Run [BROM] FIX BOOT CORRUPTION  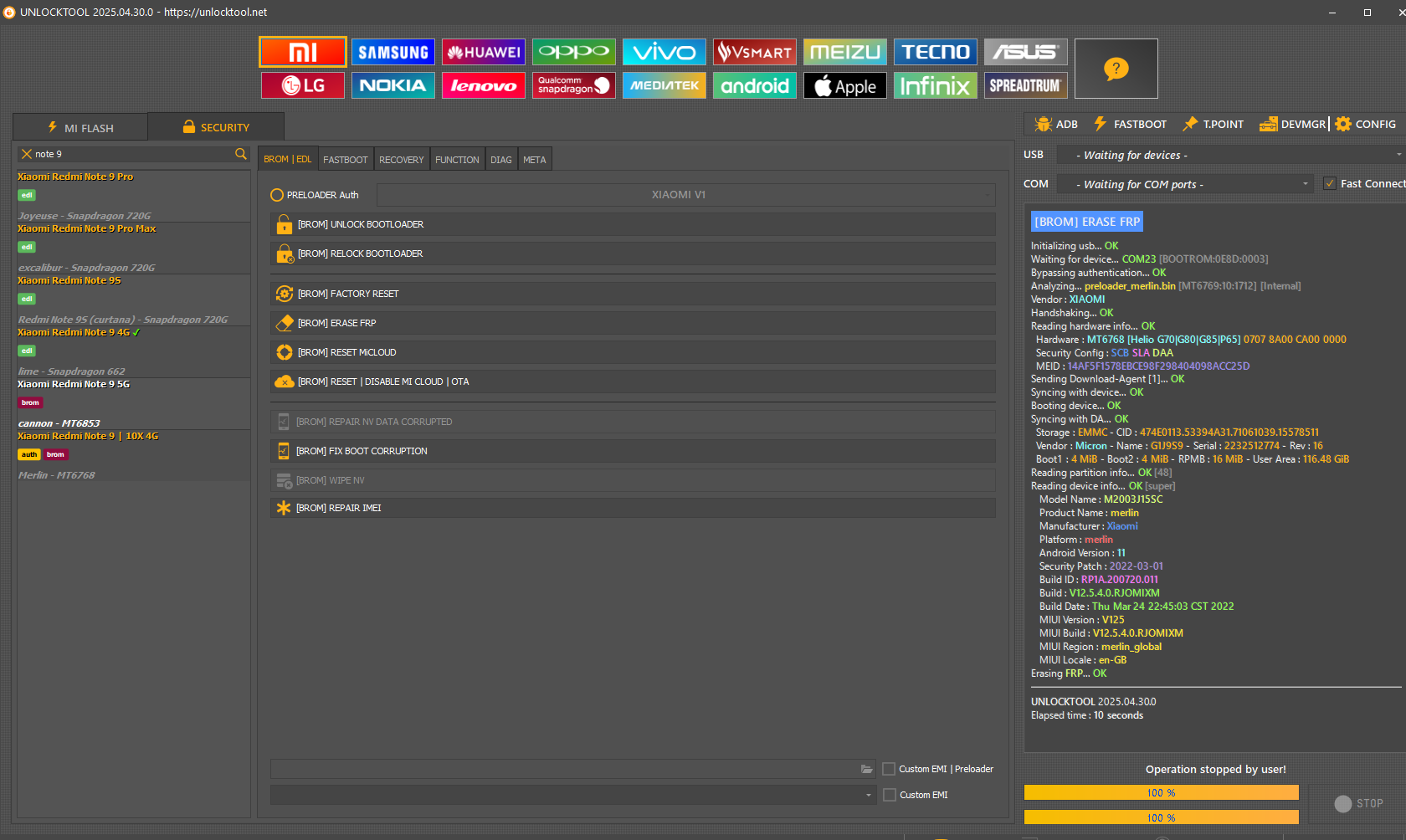(x=633, y=451)
